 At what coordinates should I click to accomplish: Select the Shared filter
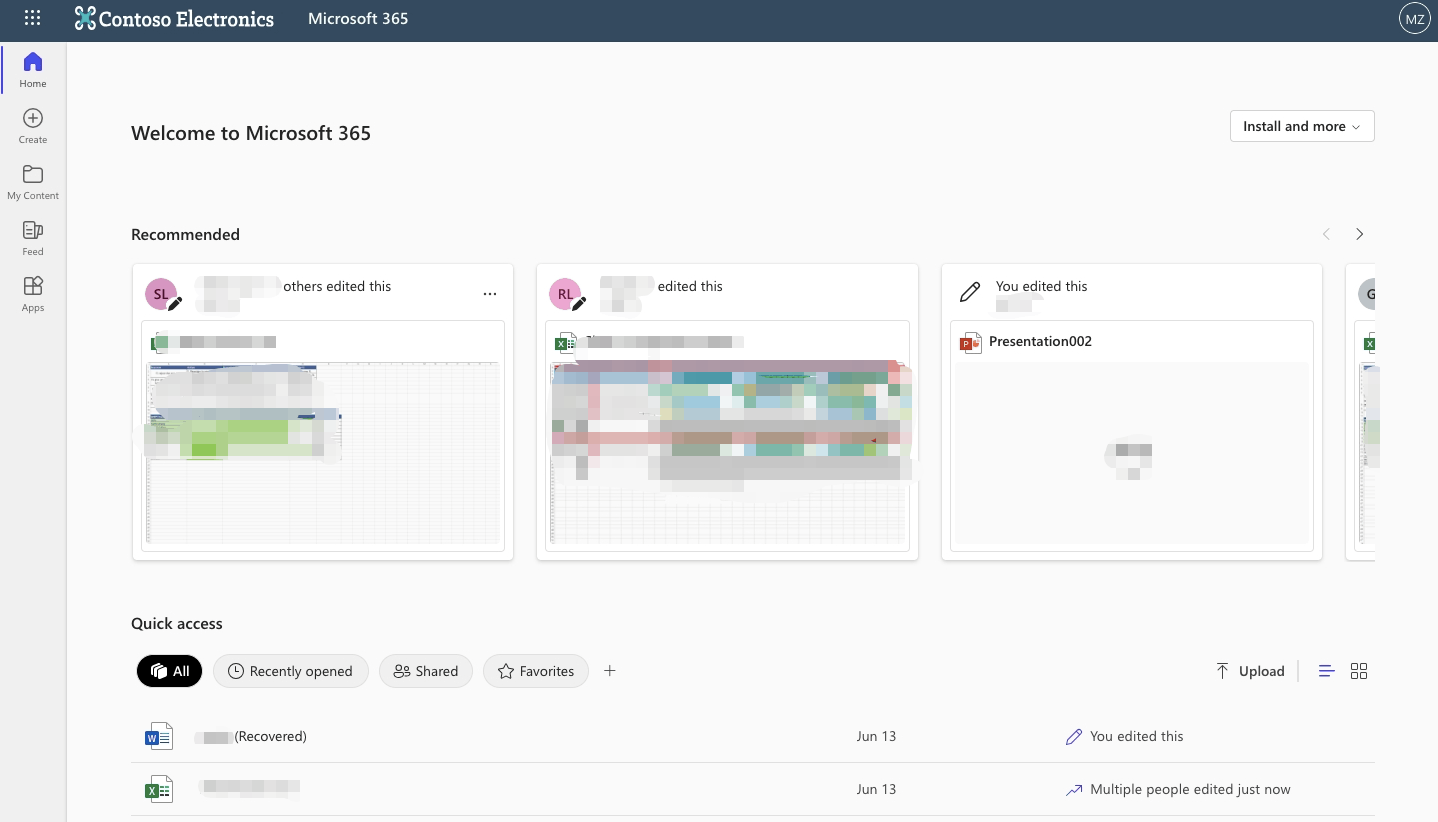tap(426, 671)
